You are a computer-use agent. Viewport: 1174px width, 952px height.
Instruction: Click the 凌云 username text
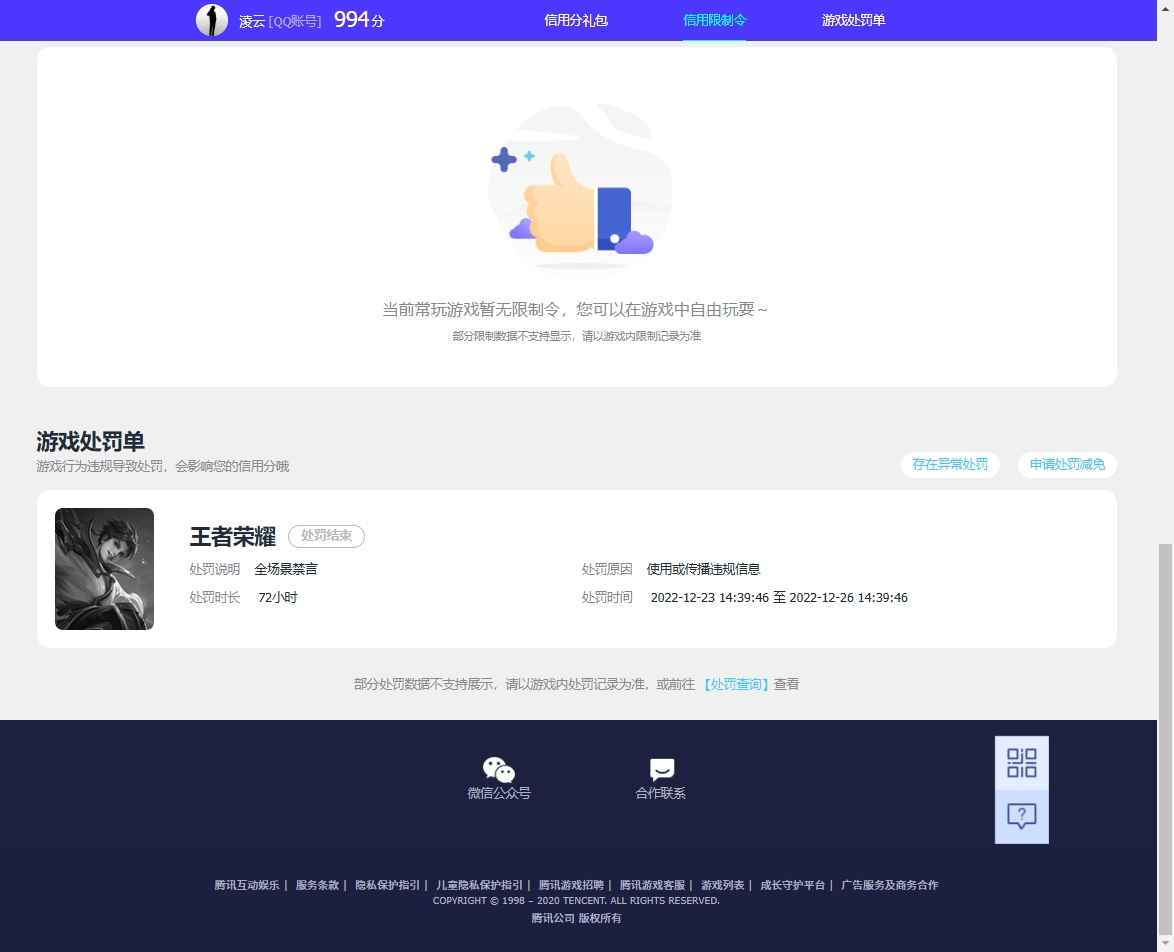(252, 21)
